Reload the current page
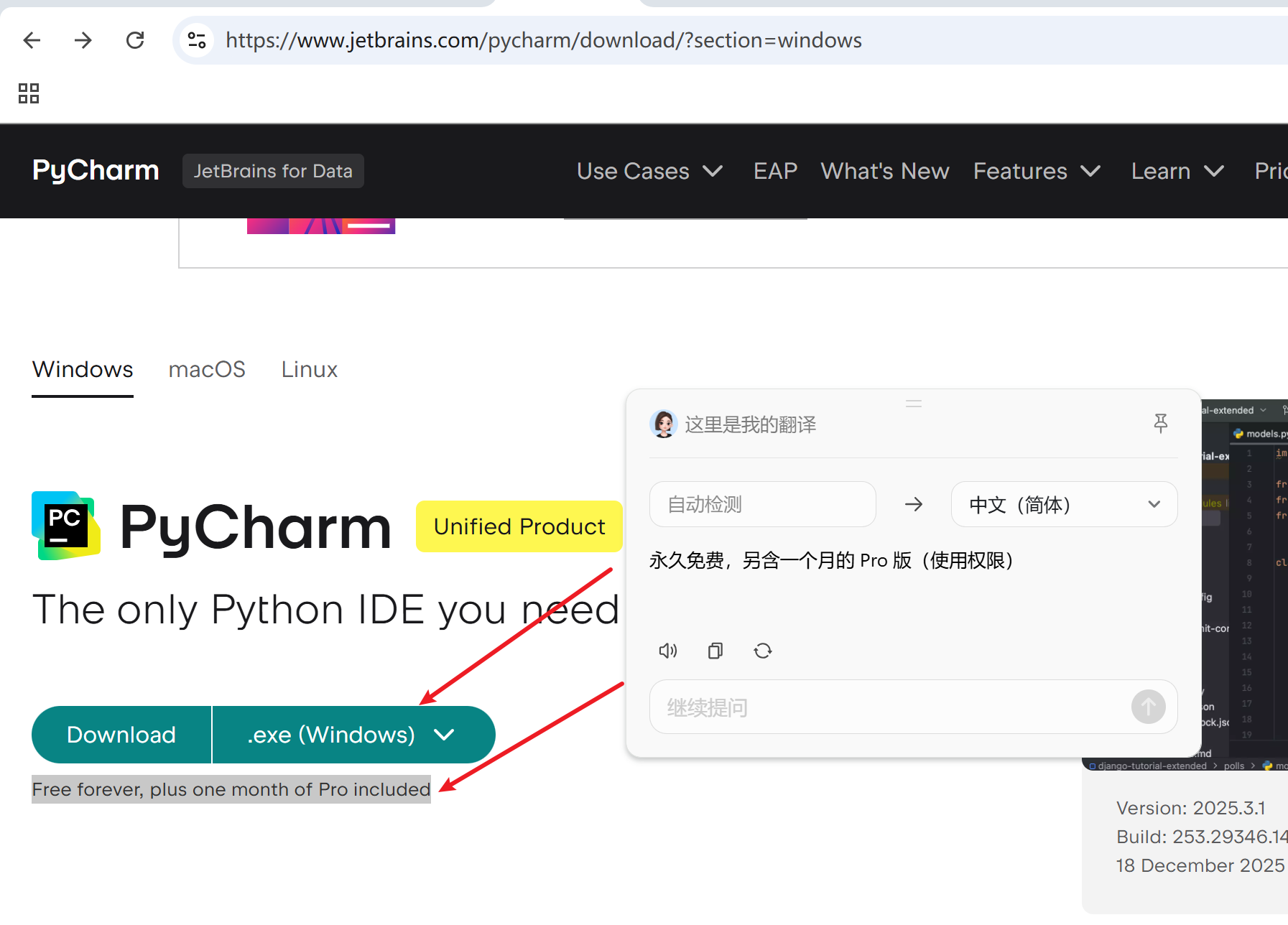This screenshot has height=925, width=1288. (x=135, y=40)
